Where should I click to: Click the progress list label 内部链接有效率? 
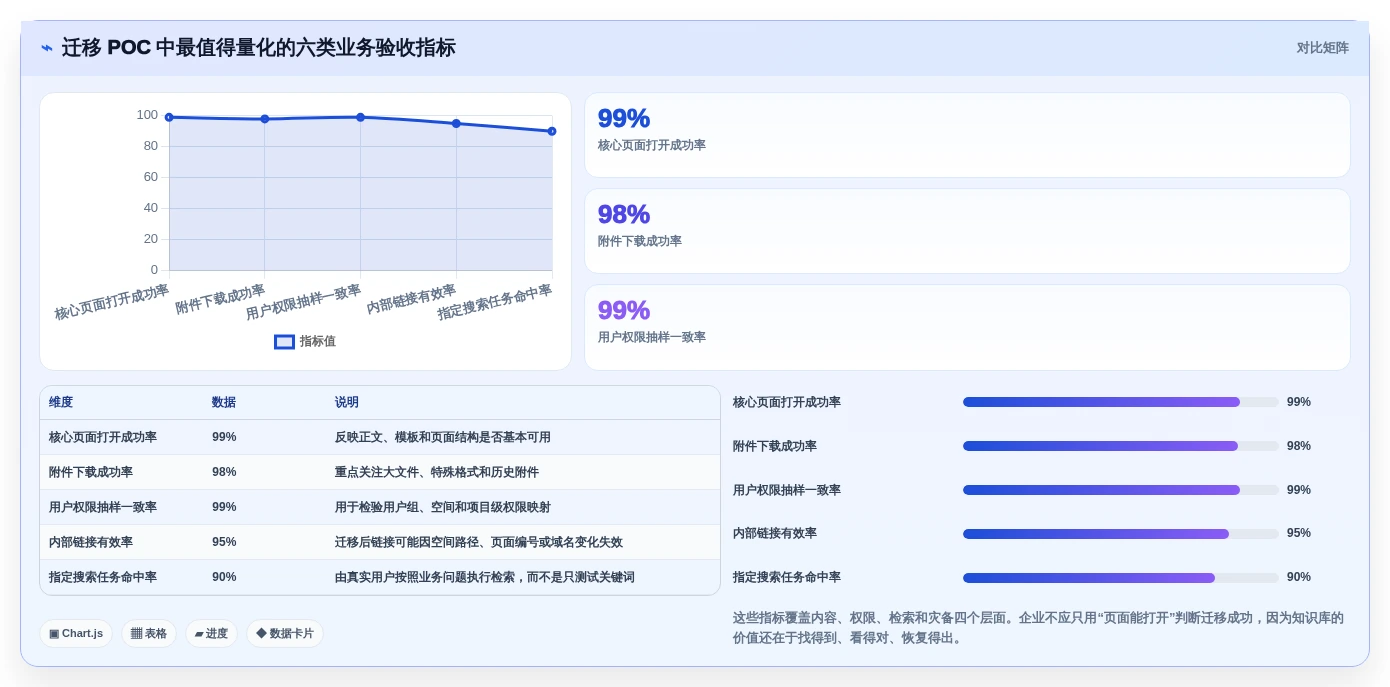(775, 534)
